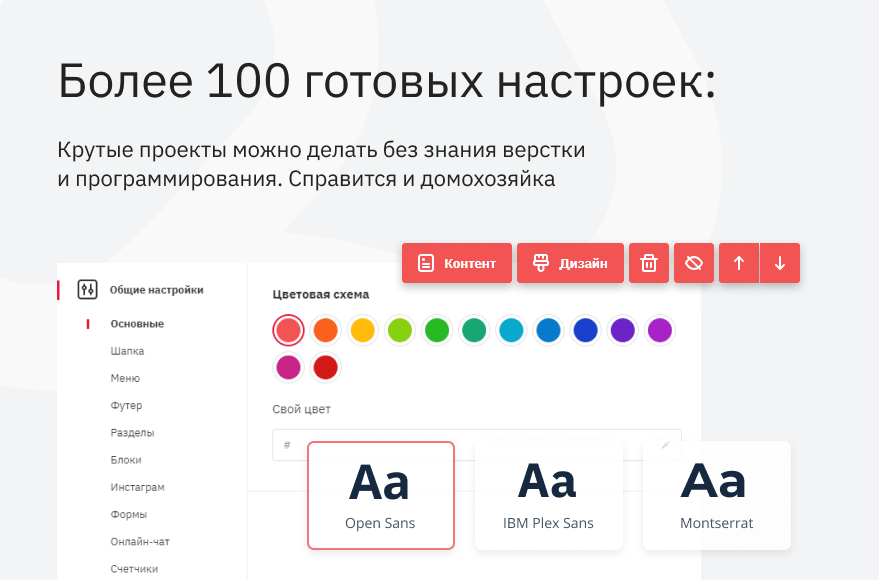Choose the purple color swatch

point(622,330)
